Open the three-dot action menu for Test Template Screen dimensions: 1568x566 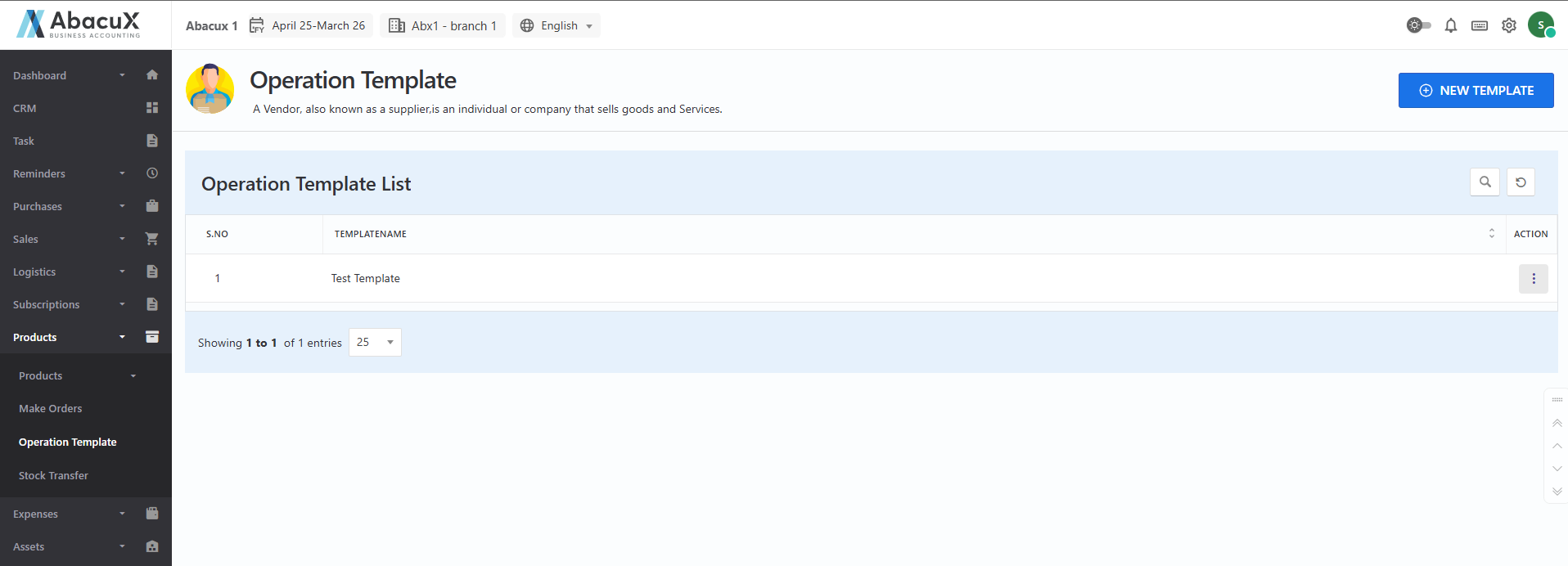pyautogui.click(x=1533, y=279)
